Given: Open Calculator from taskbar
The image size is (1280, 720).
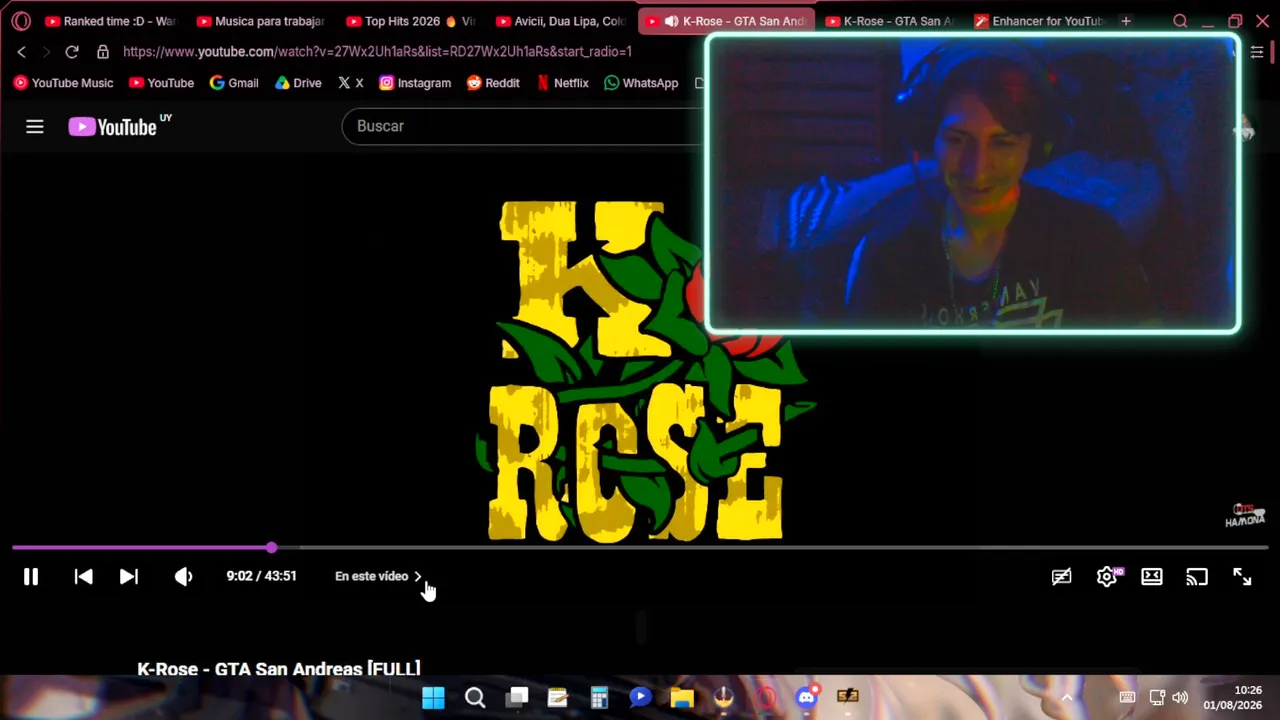Looking at the screenshot, I should [599, 697].
